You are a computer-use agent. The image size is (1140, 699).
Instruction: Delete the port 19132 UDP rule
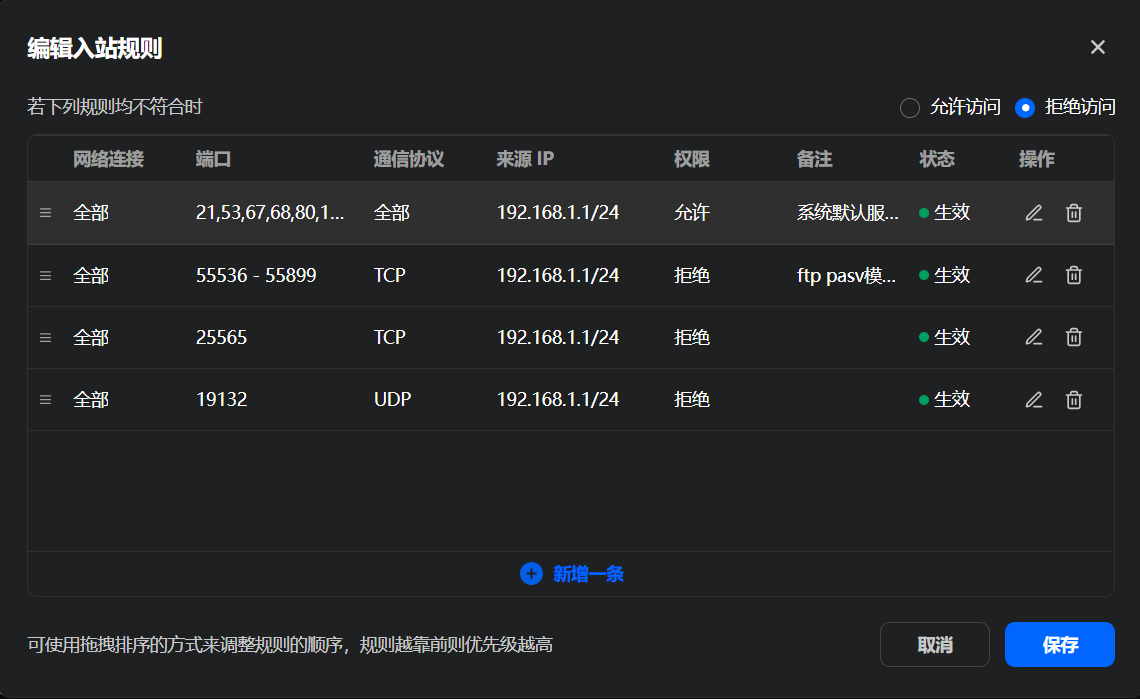(1074, 400)
